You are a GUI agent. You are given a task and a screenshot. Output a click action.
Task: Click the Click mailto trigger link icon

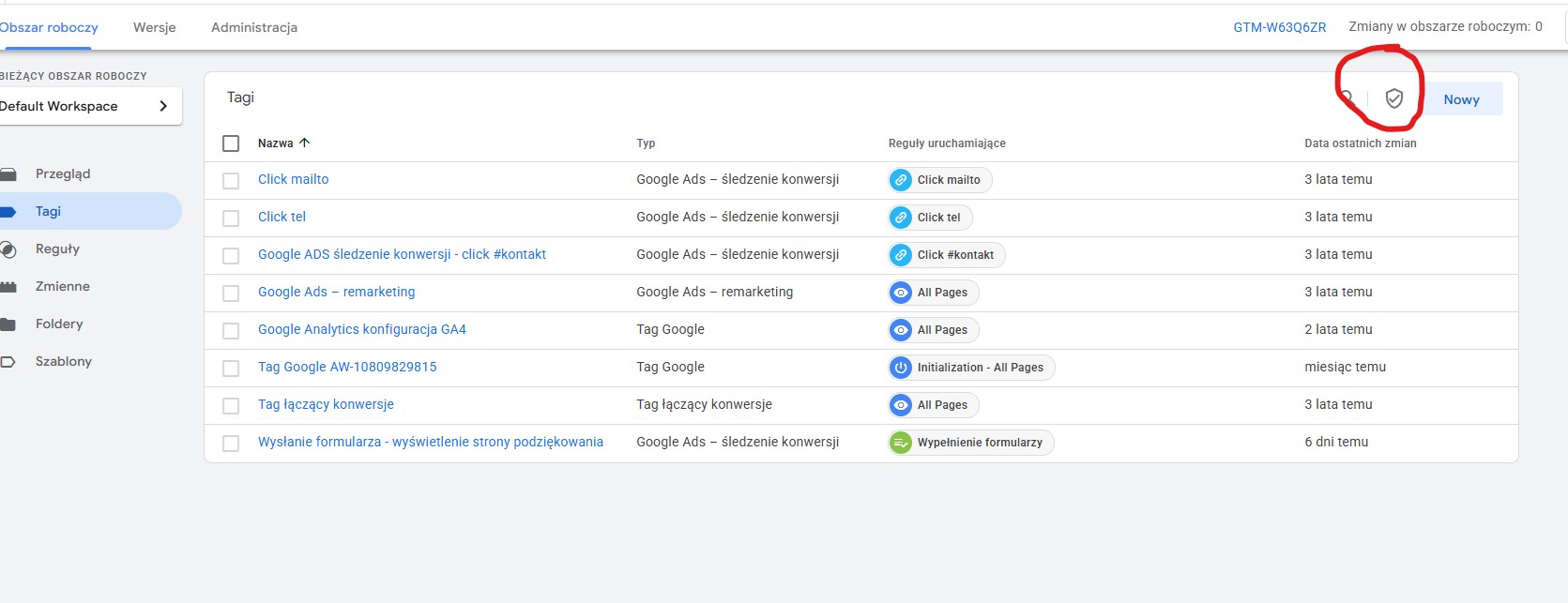(901, 180)
